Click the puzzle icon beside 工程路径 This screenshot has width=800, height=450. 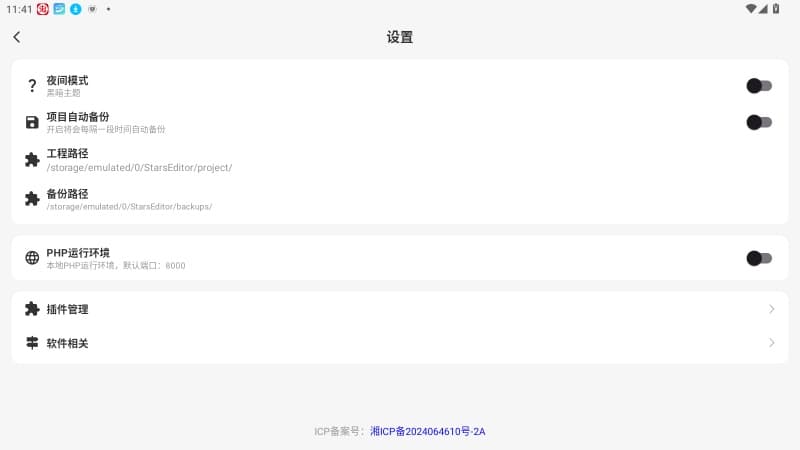click(32, 160)
